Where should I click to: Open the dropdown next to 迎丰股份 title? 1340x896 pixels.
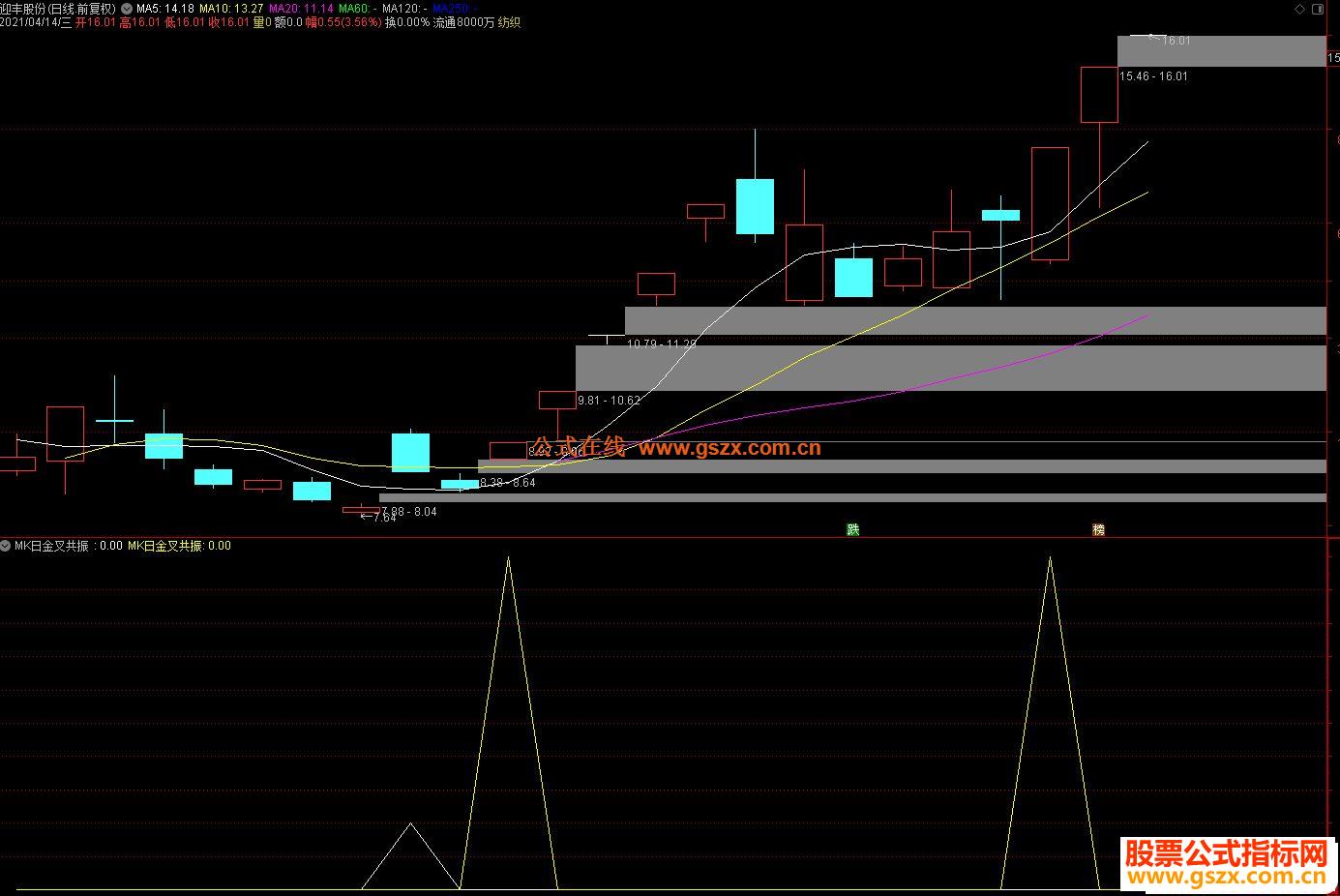click(x=126, y=9)
